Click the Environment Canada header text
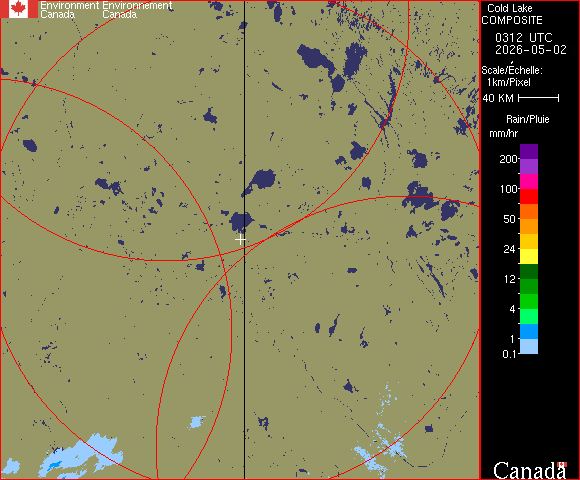Viewport: 580px width, 480px height. coord(106,10)
